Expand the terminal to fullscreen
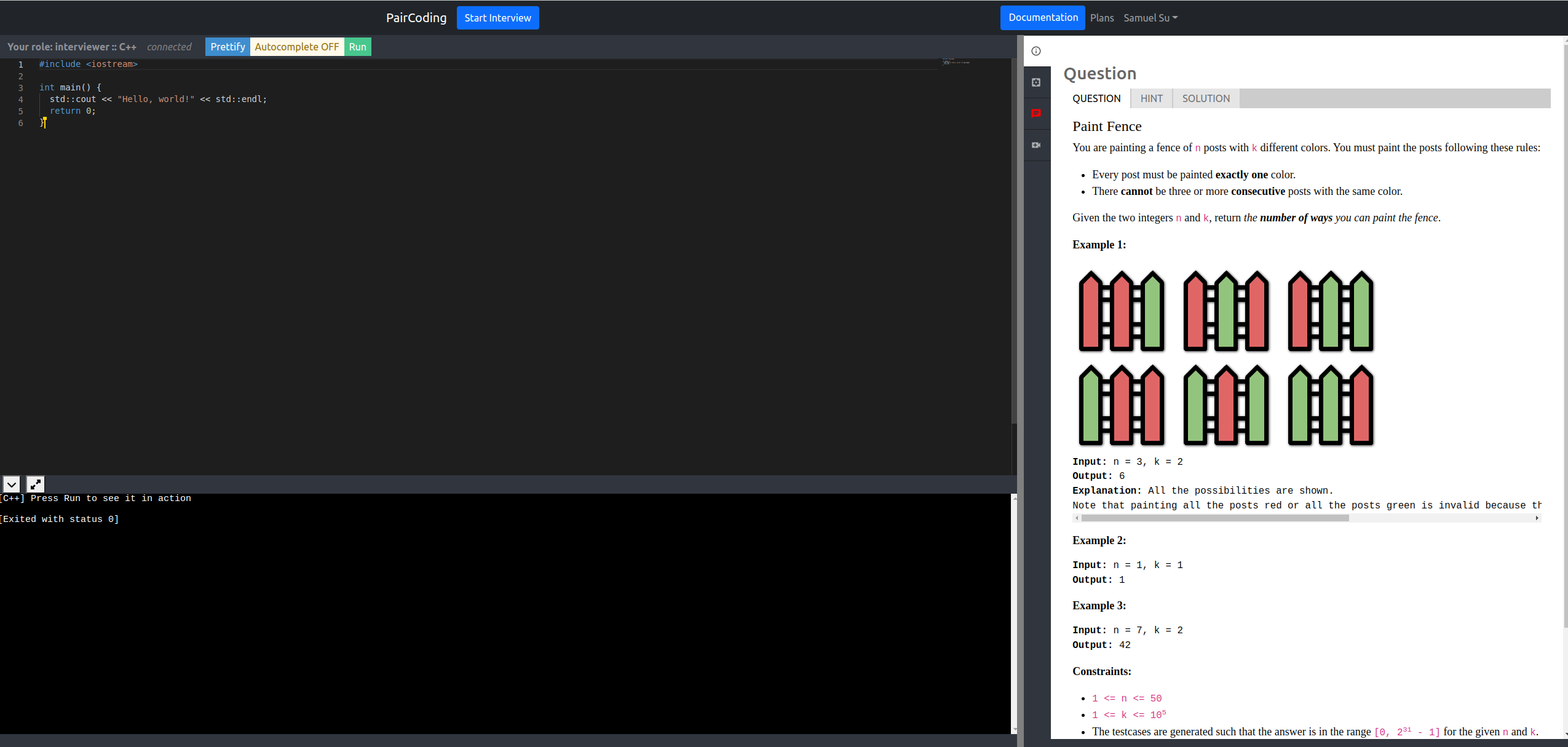The height and width of the screenshot is (747, 1568). [x=35, y=484]
